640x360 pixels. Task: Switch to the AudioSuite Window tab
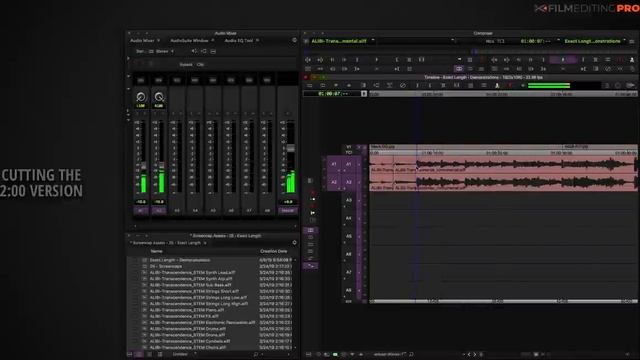(189, 40)
